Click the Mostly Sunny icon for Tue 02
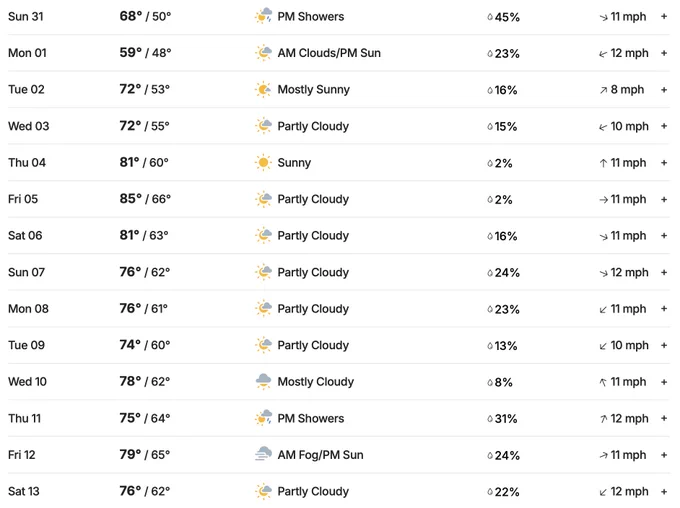The image size is (680, 508). point(263,89)
